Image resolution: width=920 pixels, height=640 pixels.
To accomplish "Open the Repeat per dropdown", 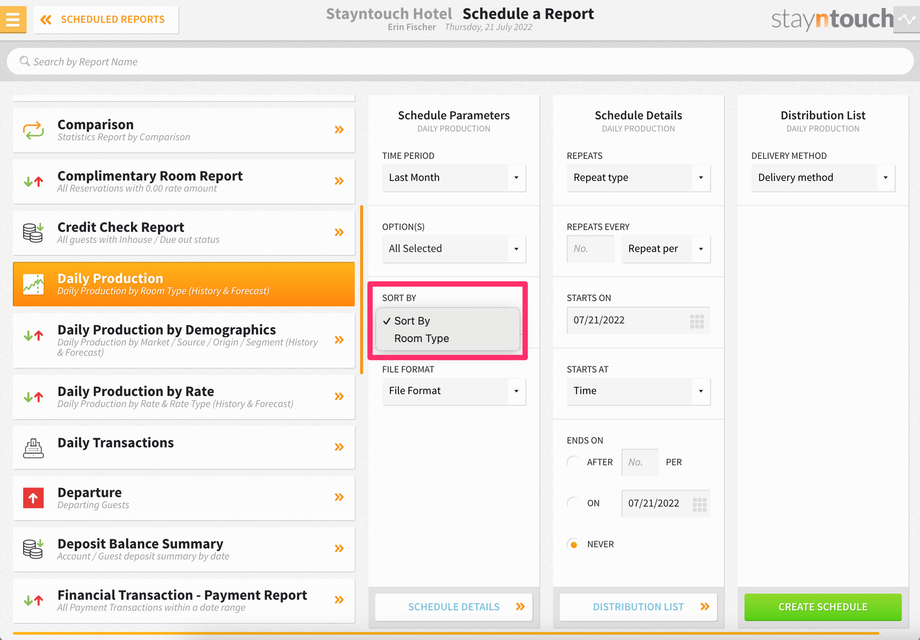I will 666,249.
